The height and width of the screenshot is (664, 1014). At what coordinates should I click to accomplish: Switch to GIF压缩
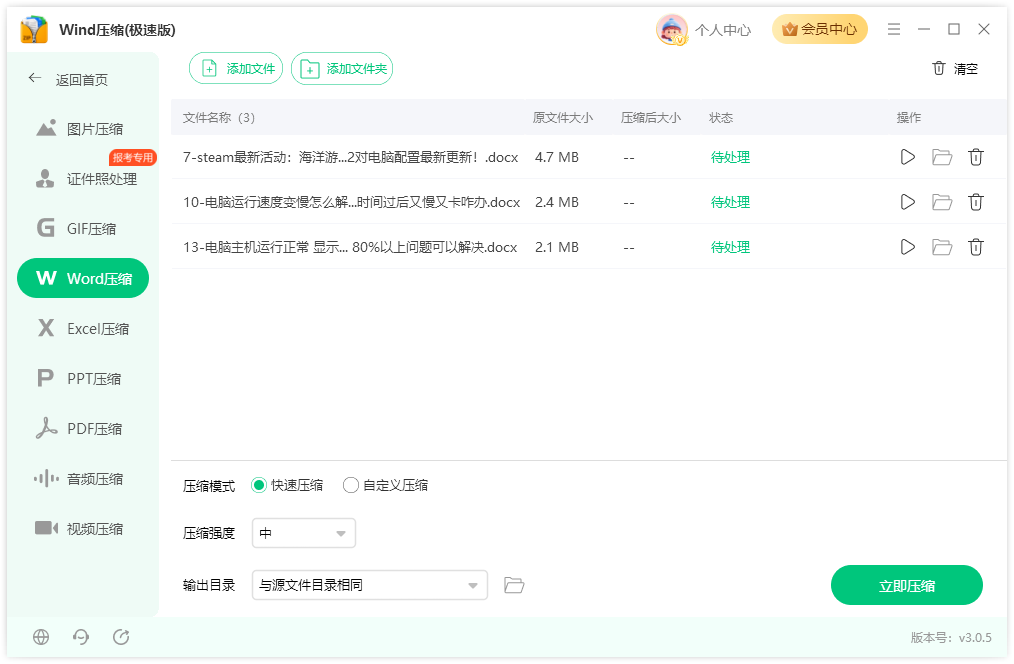pyautogui.click(x=83, y=229)
